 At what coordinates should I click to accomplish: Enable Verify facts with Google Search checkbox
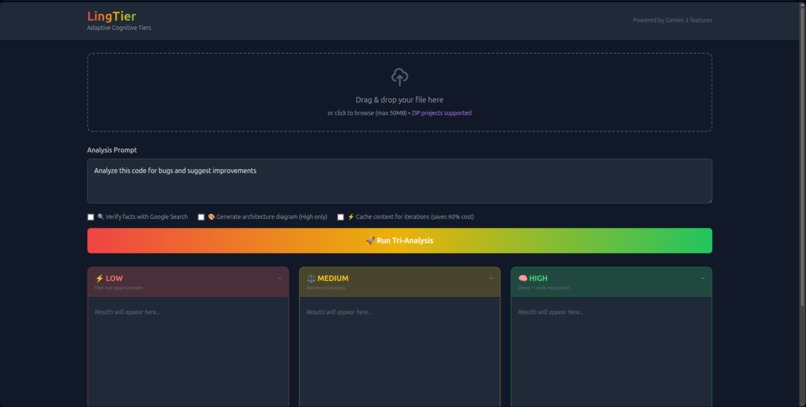point(91,217)
